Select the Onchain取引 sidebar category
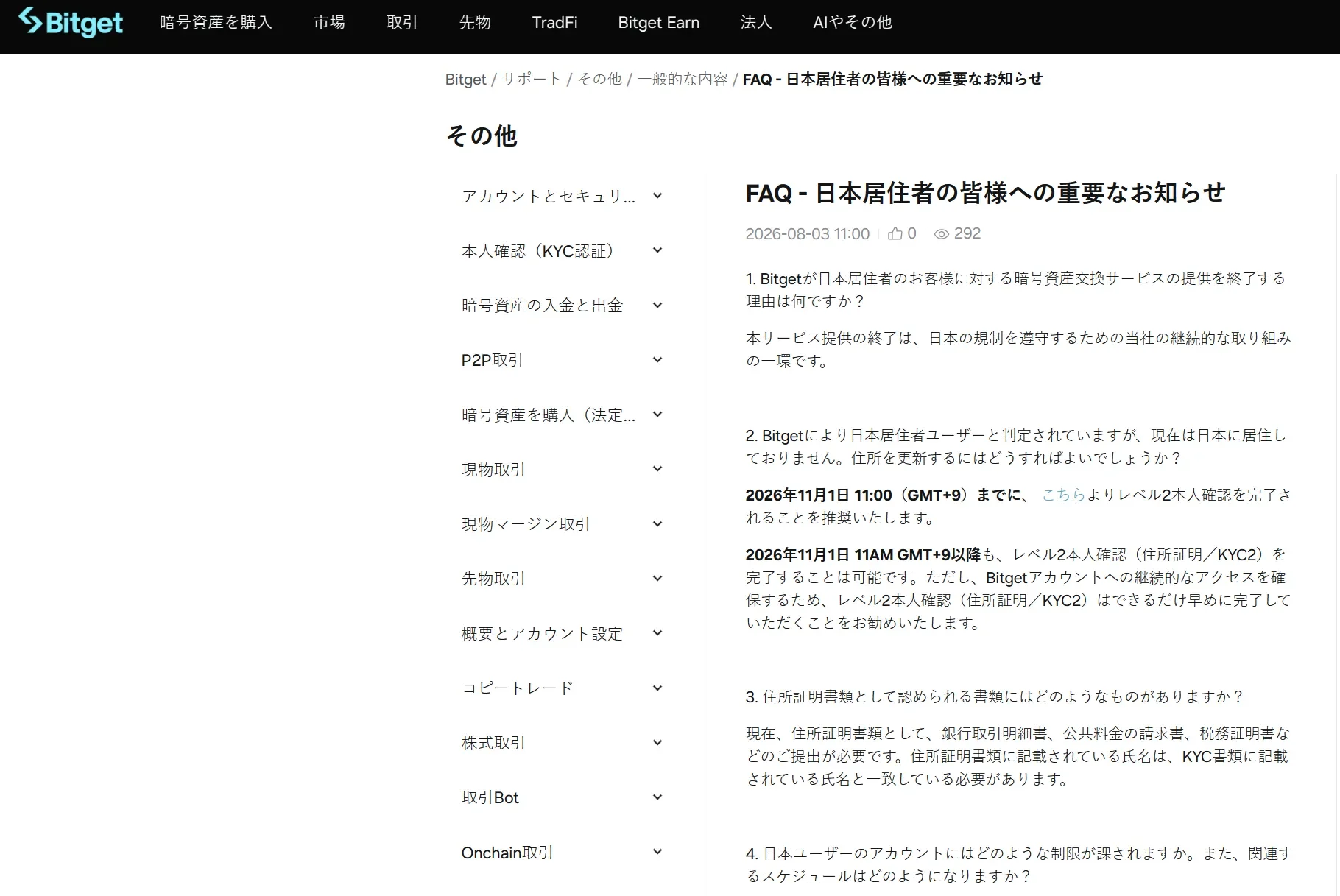 507,853
